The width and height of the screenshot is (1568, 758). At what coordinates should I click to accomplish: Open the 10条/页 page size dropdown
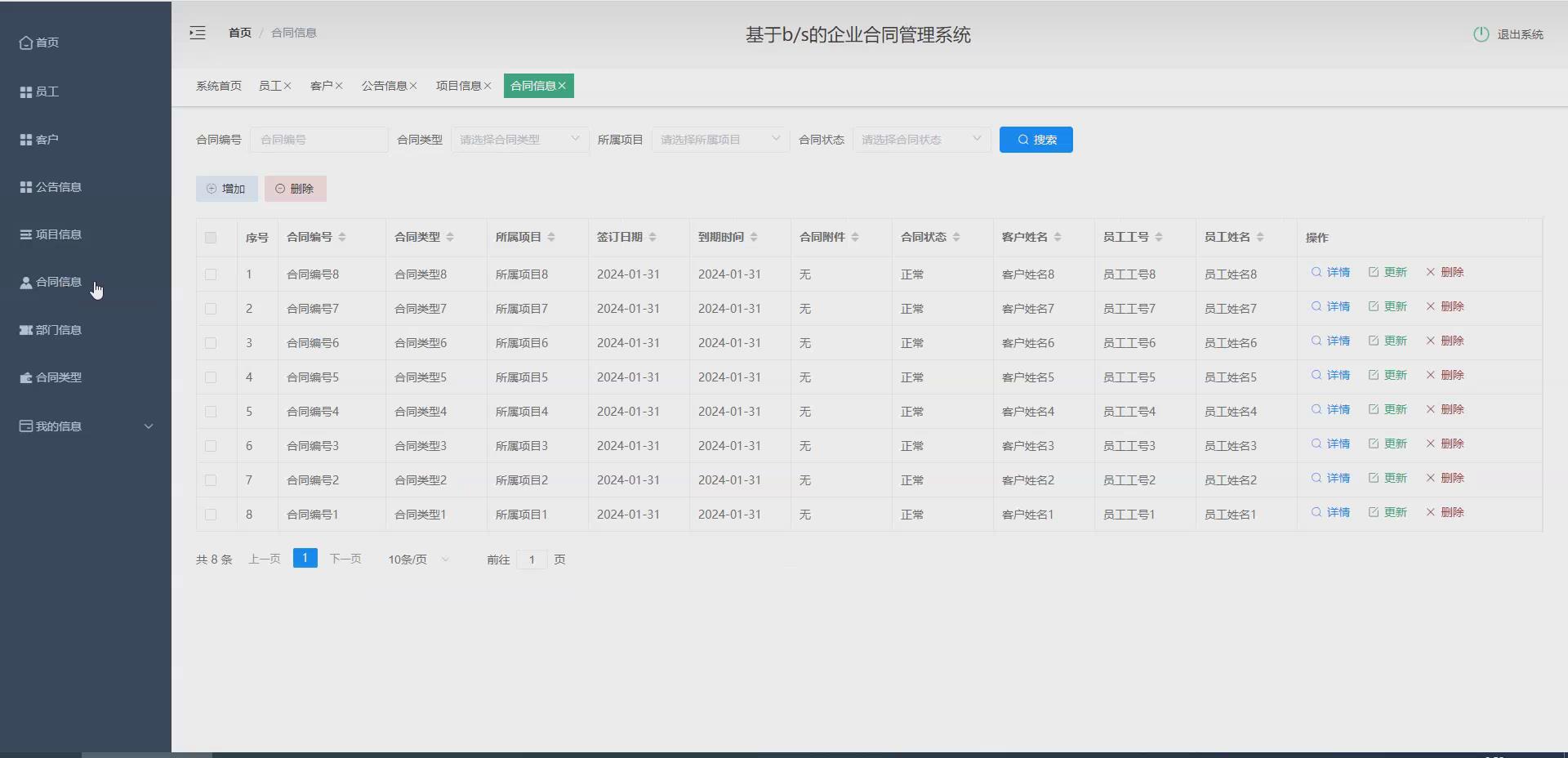416,560
